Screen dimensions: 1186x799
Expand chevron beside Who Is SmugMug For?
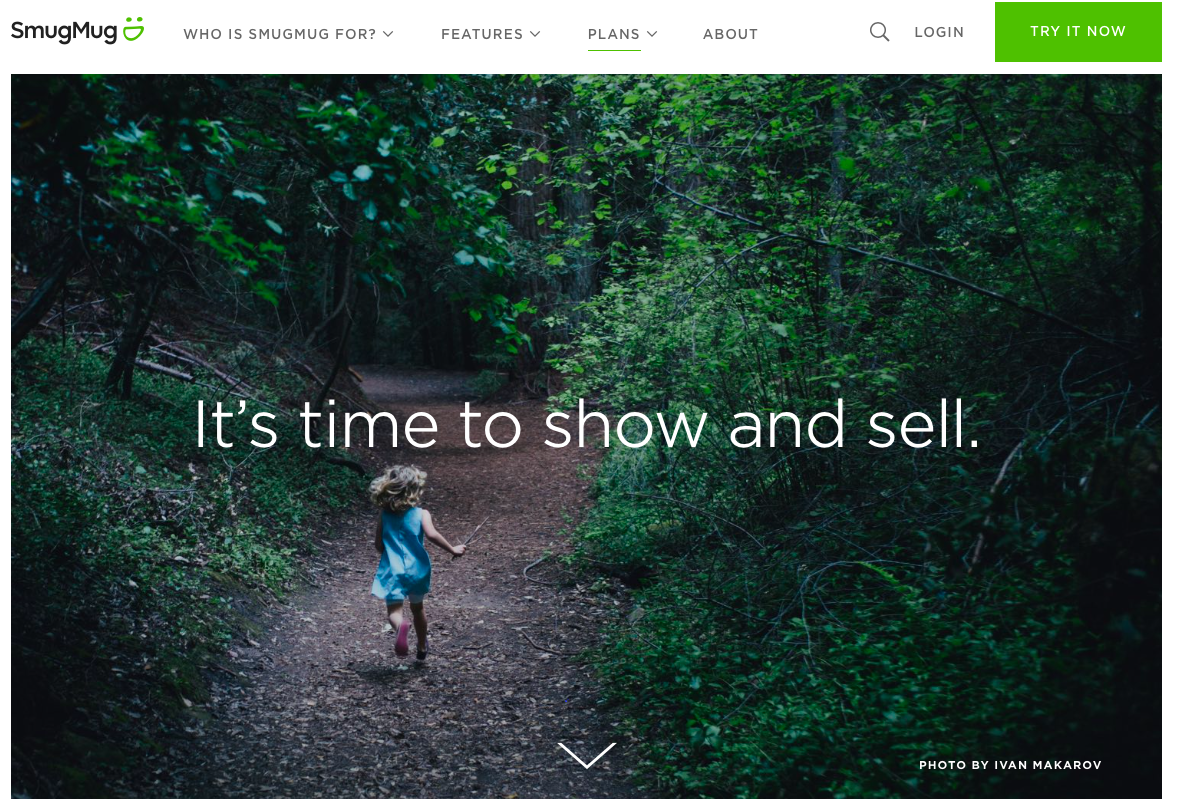coord(388,34)
